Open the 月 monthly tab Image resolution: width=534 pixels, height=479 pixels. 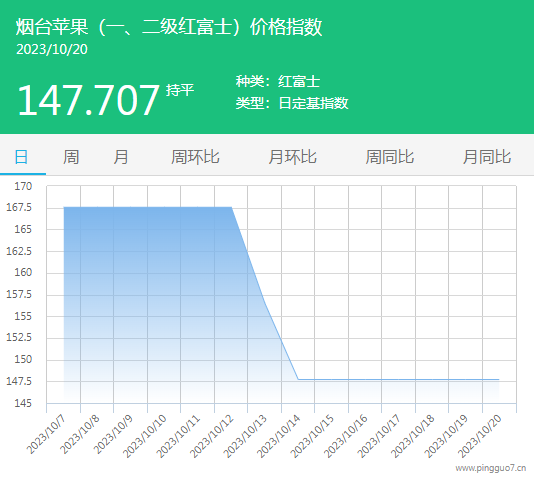click(x=121, y=157)
